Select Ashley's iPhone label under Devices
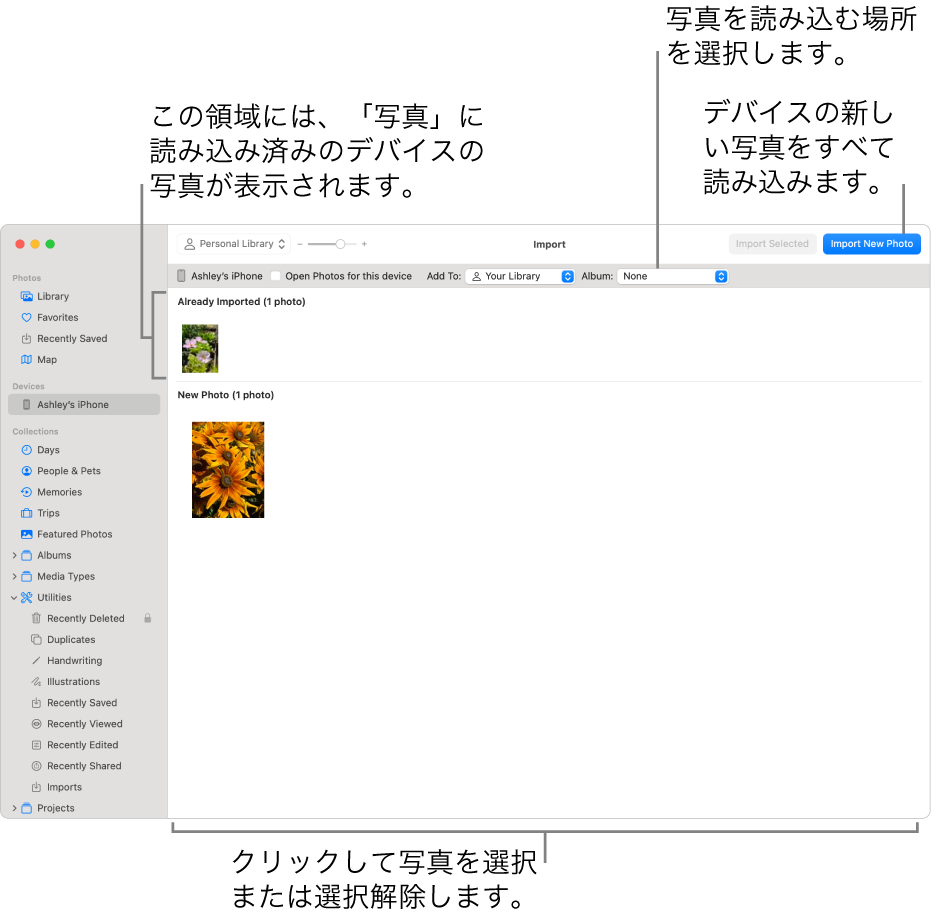 click(73, 405)
